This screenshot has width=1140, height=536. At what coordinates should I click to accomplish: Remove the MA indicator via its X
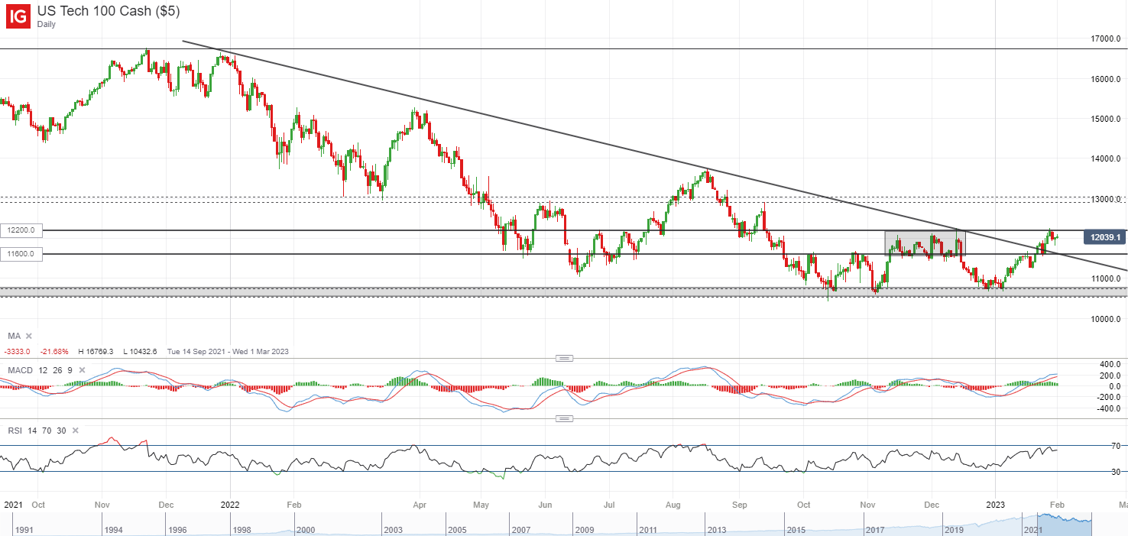[29, 337]
